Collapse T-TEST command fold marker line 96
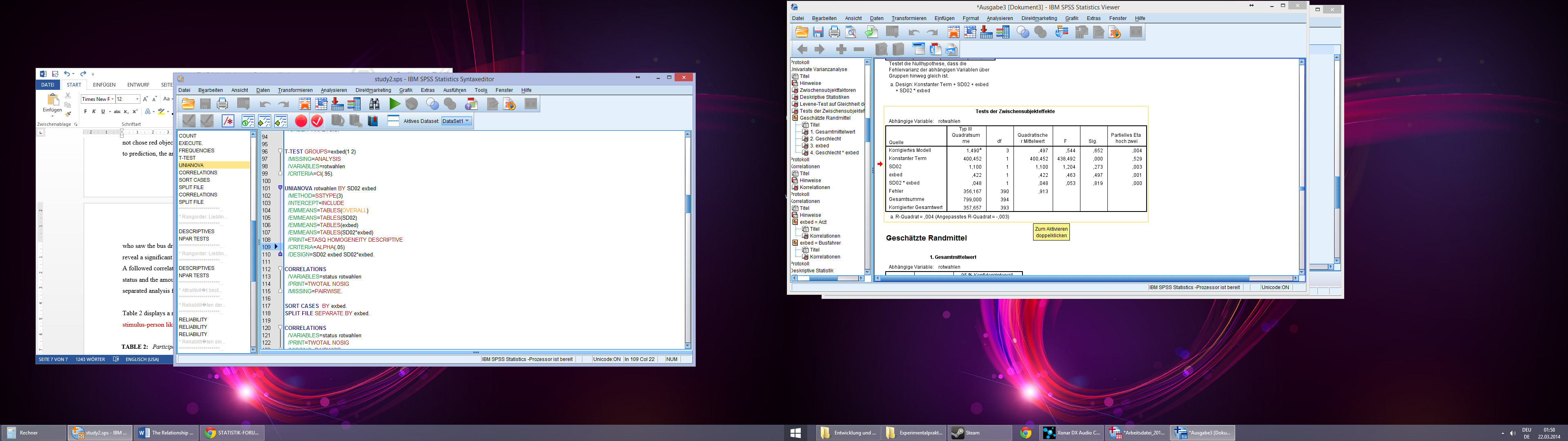The image size is (1568, 441). click(280, 151)
